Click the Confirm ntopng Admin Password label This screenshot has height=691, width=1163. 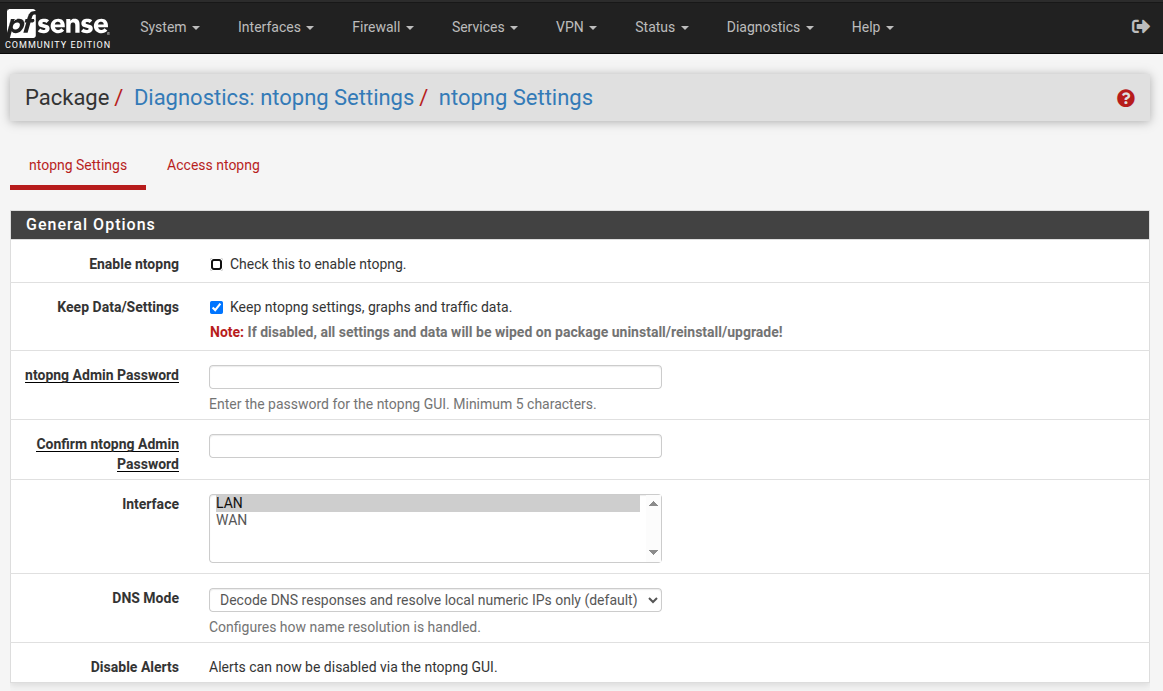click(108, 454)
